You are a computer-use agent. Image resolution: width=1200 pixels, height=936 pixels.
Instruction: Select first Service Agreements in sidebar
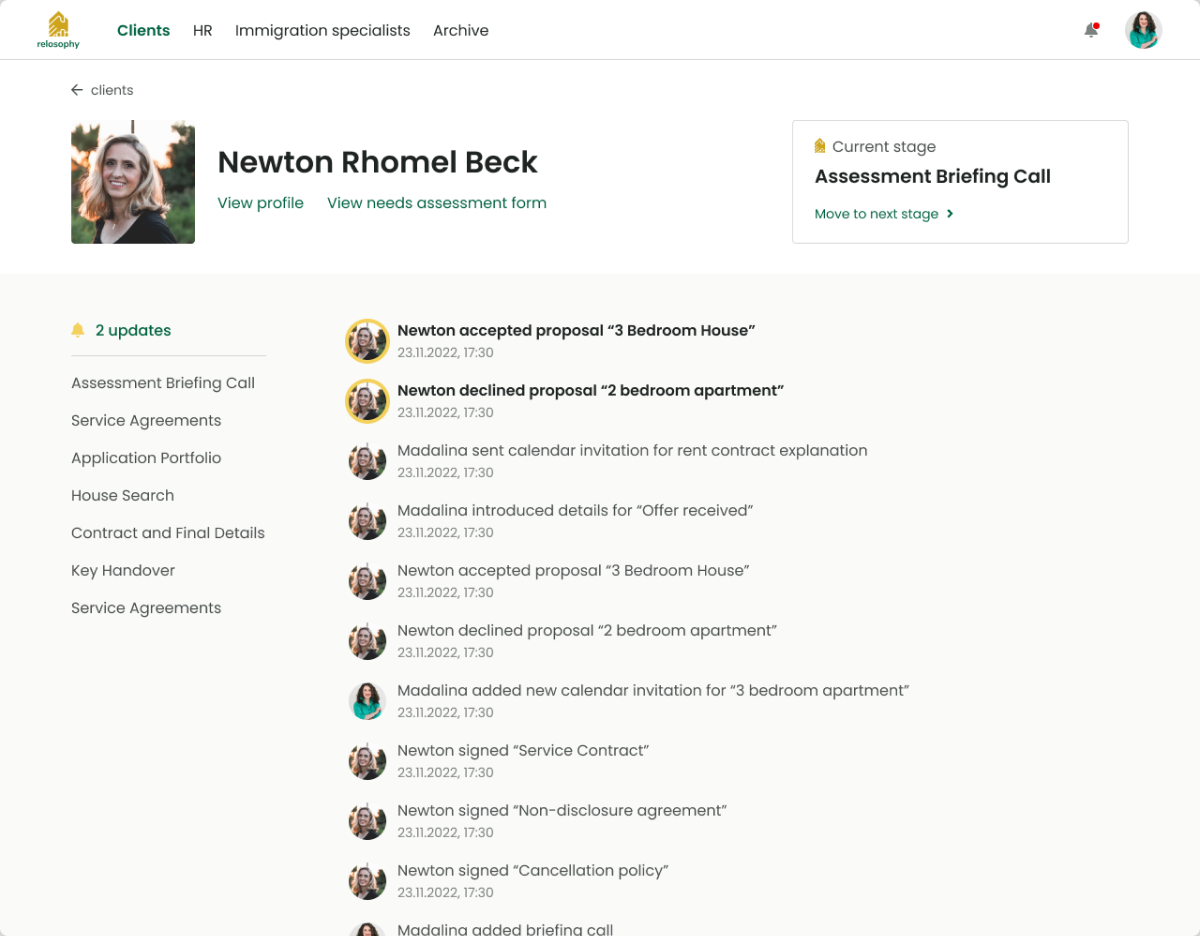click(x=146, y=420)
